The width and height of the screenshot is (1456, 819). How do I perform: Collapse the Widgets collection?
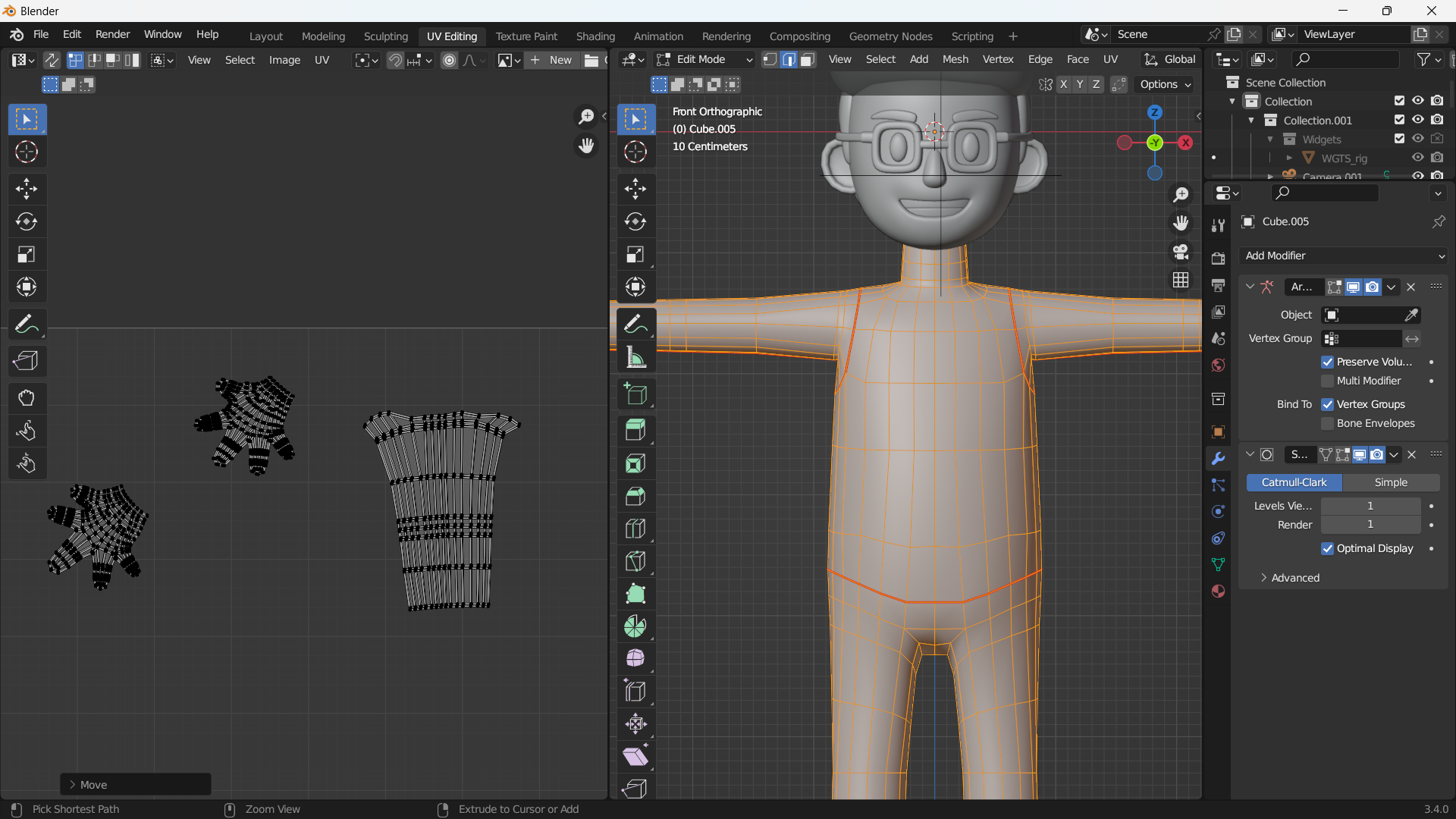(1270, 140)
